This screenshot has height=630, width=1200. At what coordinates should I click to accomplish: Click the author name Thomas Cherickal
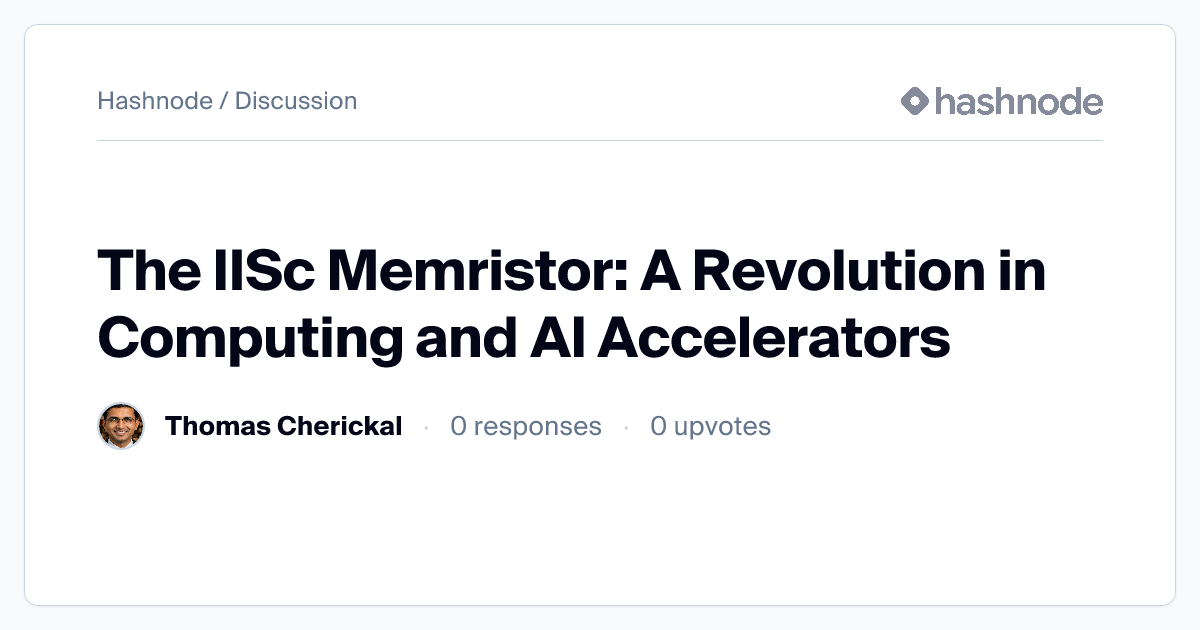pos(283,427)
